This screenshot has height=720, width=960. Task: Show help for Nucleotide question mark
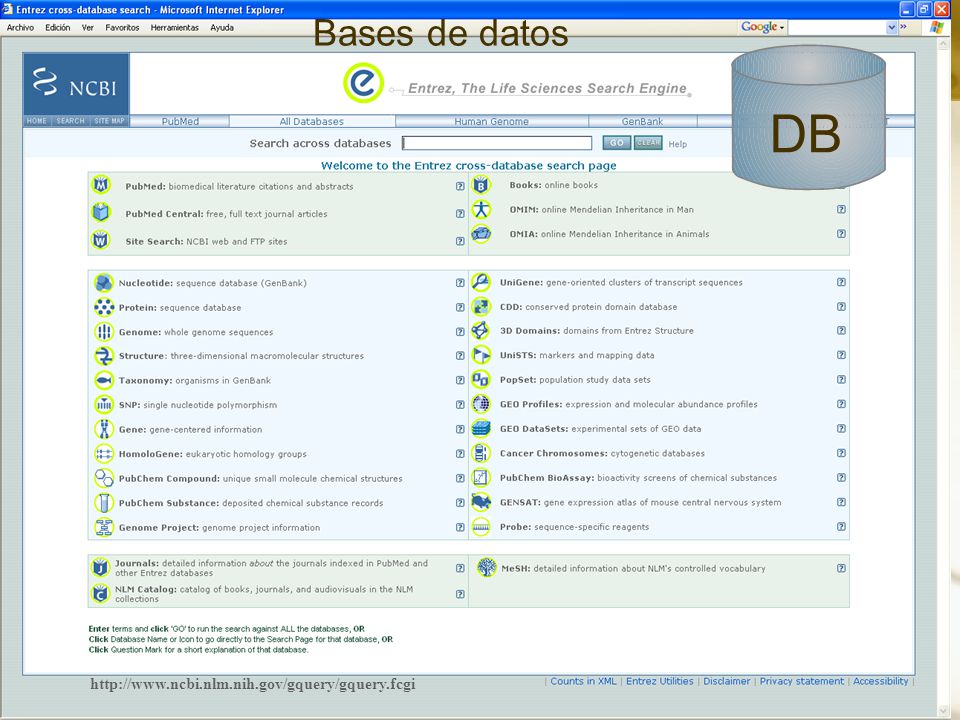coord(460,283)
